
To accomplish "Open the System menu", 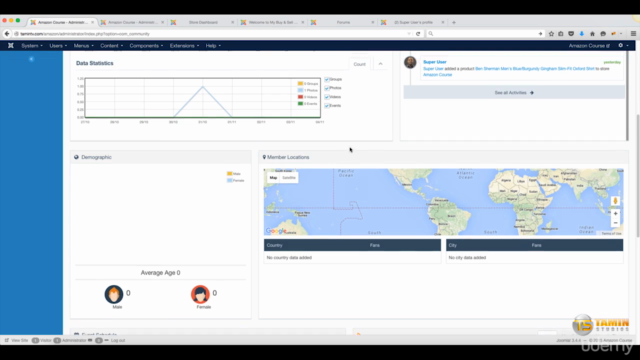I will pos(32,46).
